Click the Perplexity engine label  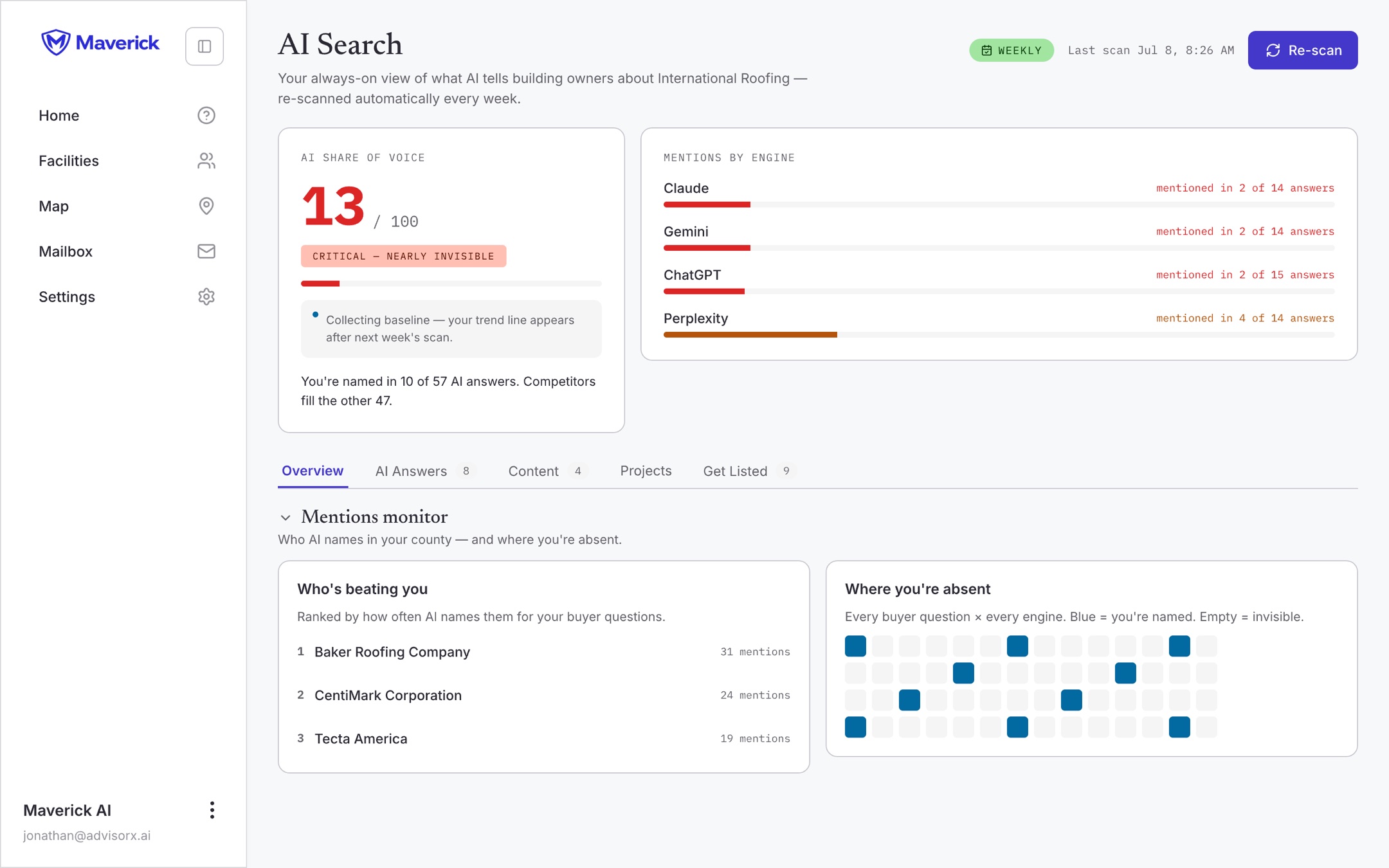coord(696,318)
